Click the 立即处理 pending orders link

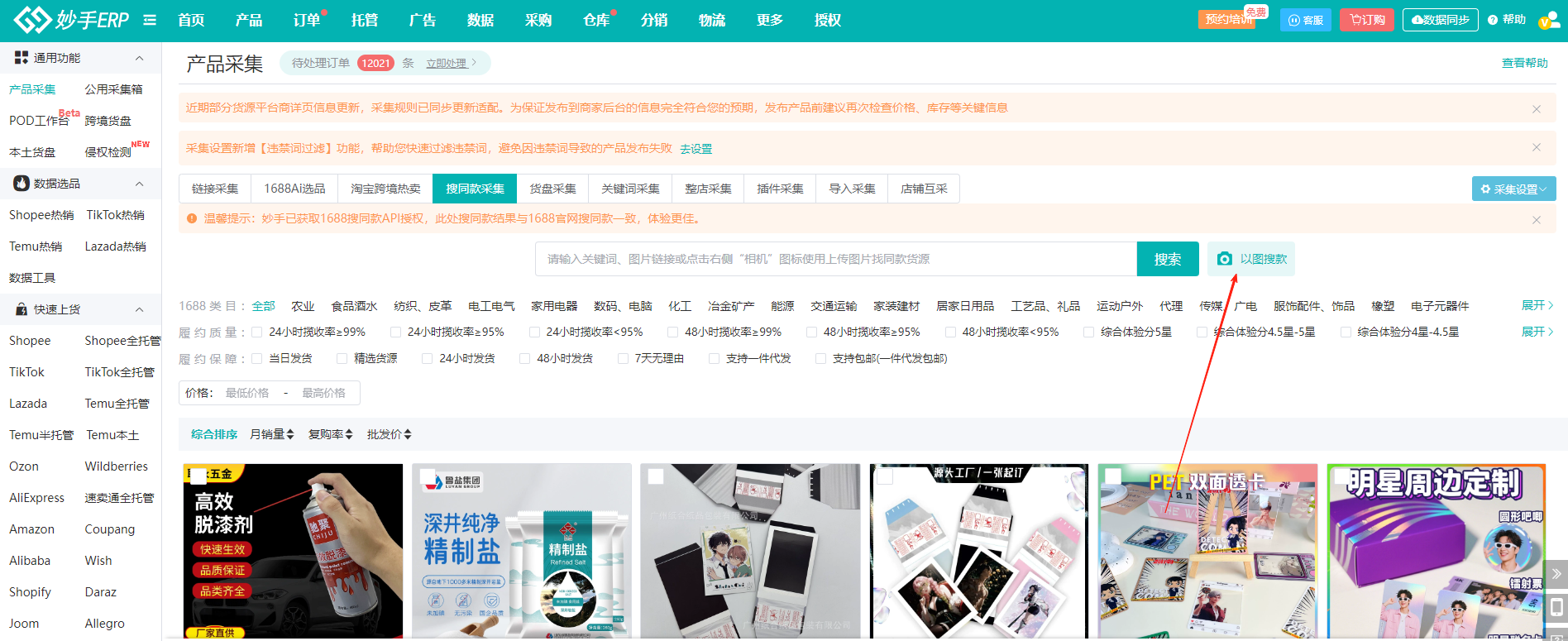[x=447, y=64]
